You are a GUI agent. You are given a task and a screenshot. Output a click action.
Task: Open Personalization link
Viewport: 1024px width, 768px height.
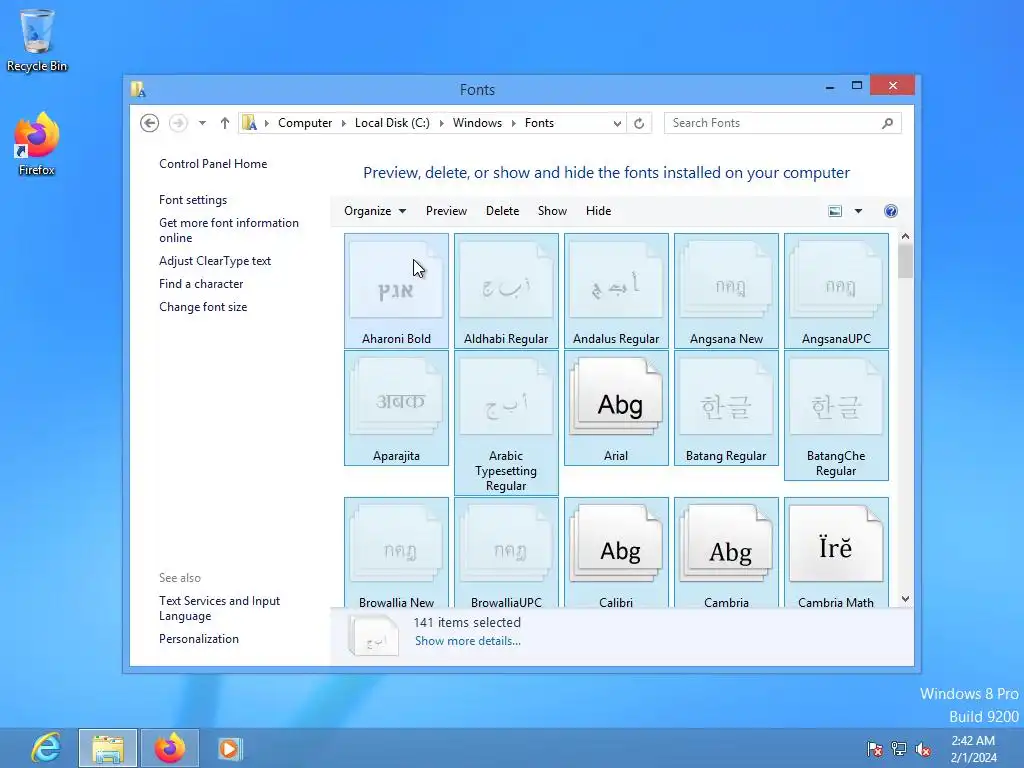coord(199,639)
